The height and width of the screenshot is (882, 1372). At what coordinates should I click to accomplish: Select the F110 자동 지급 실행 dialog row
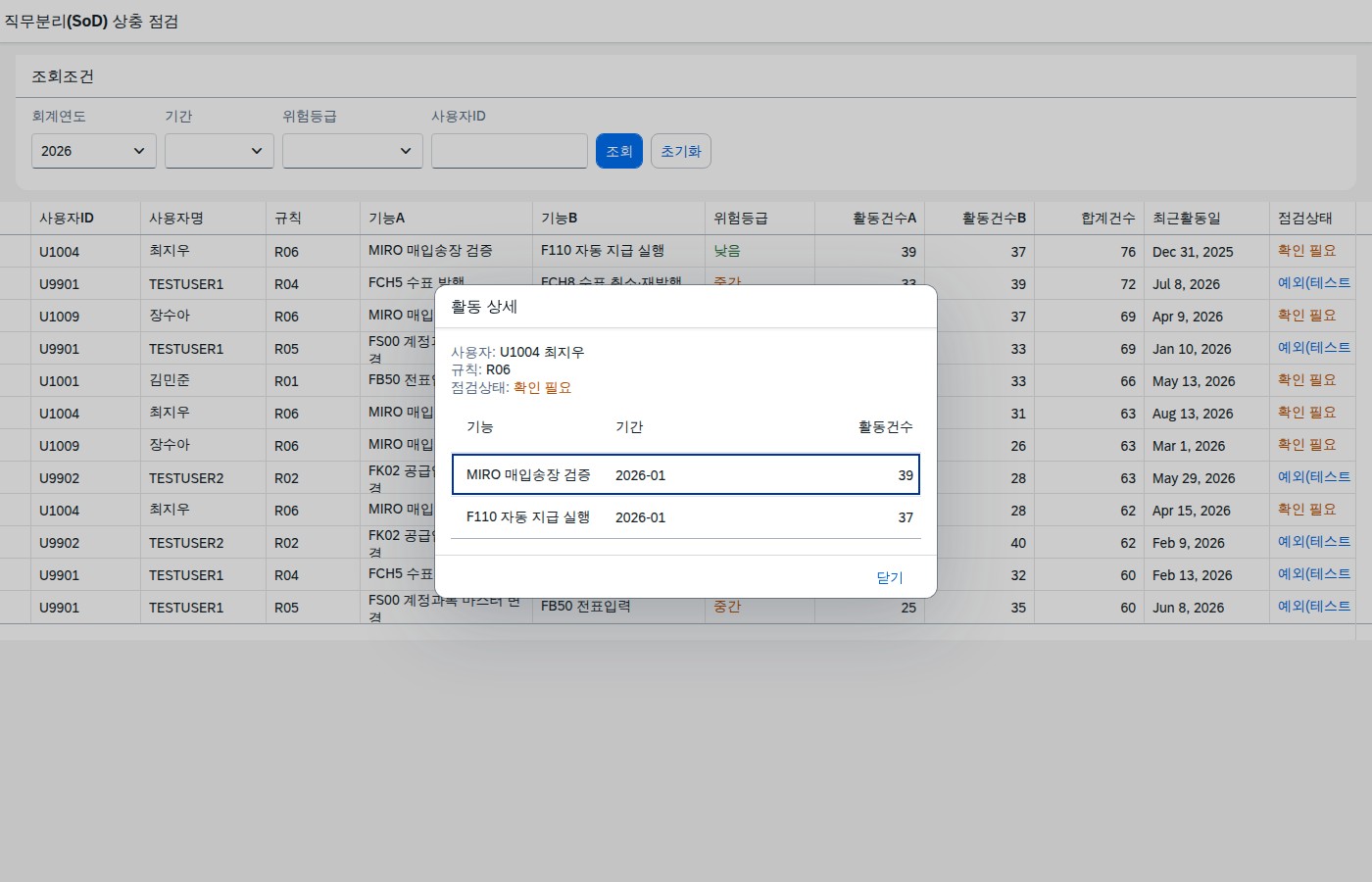coord(686,516)
